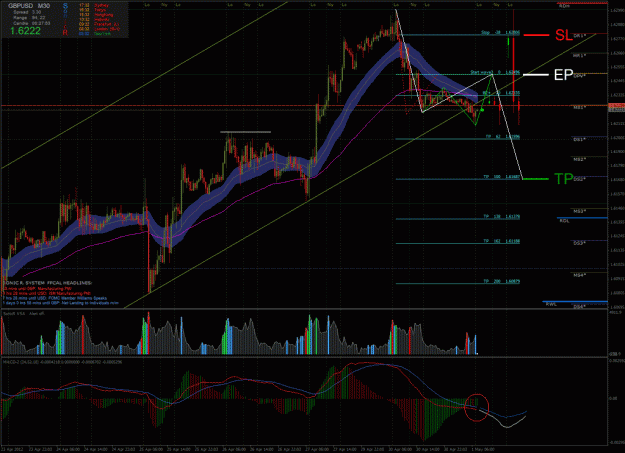This screenshot has width=625, height=453.
Task: Click the VSA indicator Alert off label
Action: (x=24, y=314)
